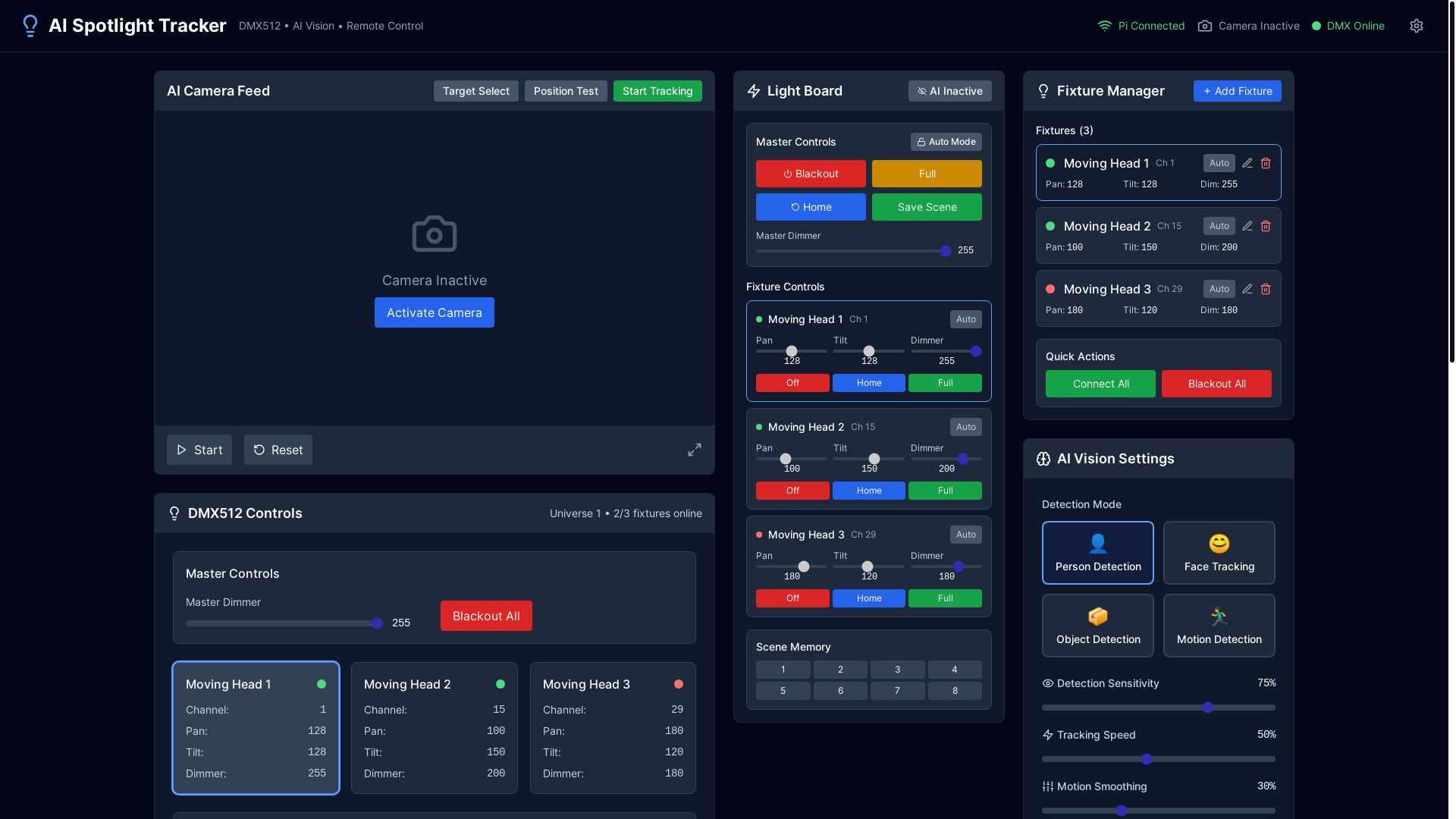Click Target Select button
Image resolution: width=1456 pixels, height=819 pixels.
(475, 91)
